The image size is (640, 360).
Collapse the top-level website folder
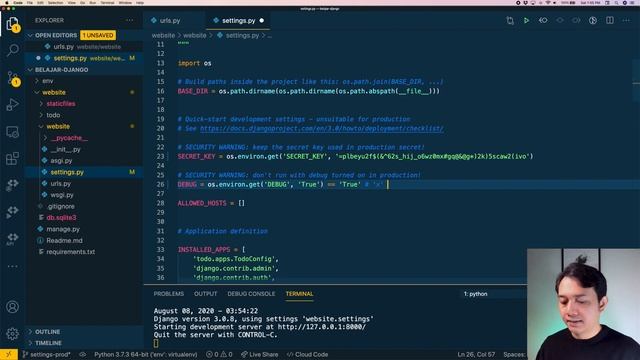point(84,92)
